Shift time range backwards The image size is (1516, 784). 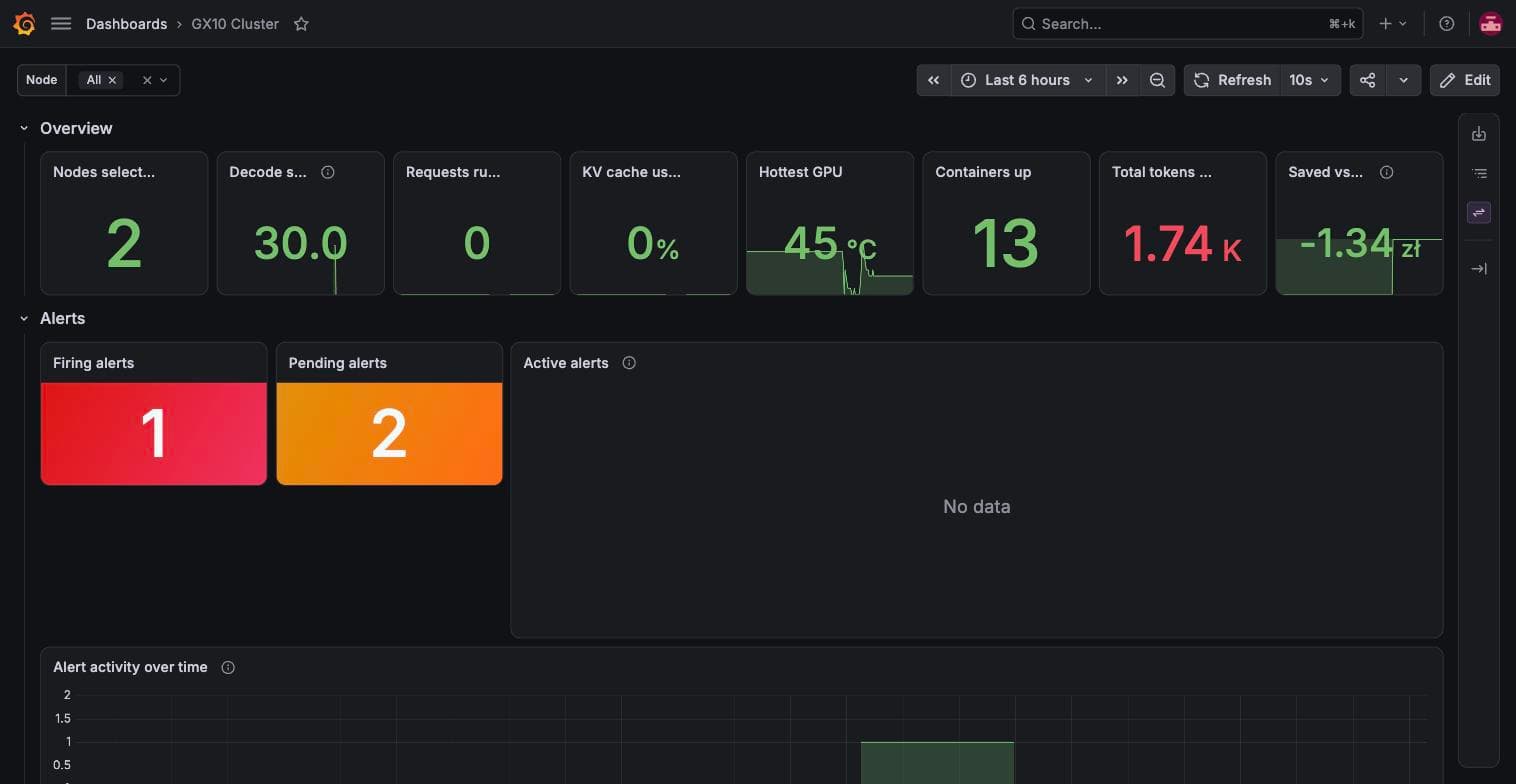point(933,80)
